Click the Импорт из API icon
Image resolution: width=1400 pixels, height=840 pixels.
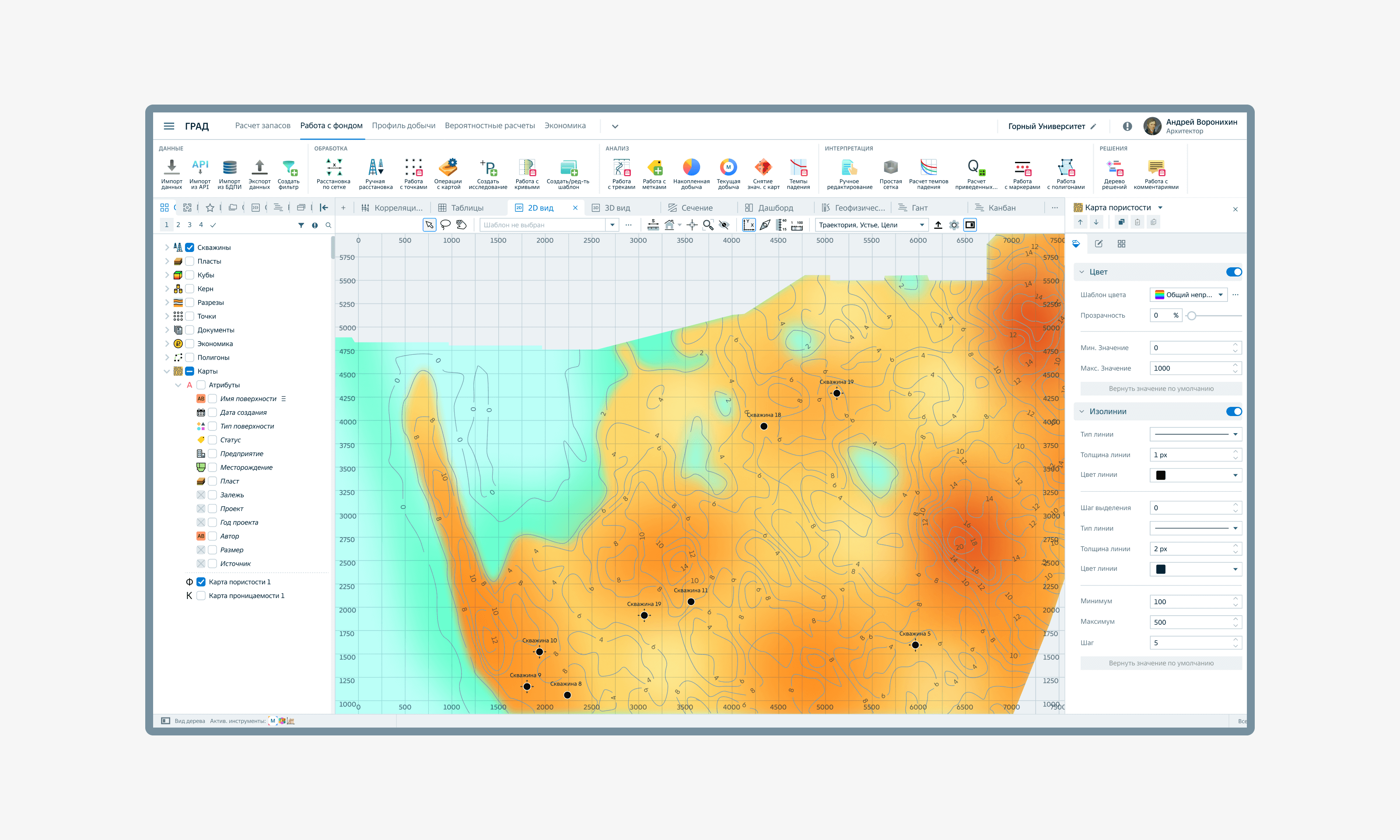tap(200, 168)
